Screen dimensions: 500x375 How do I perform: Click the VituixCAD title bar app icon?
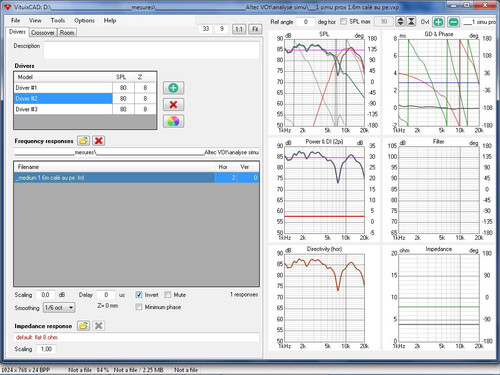(x=8, y=7)
